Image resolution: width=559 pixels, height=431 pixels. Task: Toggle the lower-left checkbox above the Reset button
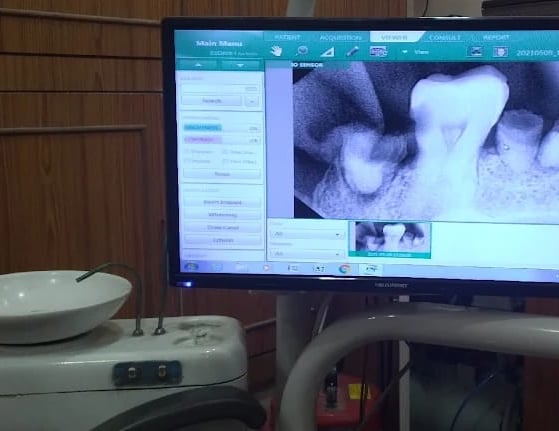[187, 161]
